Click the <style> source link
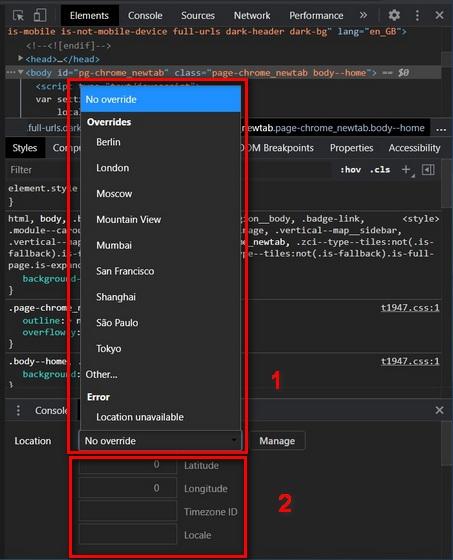453x560 pixels. pyautogui.click(x=421, y=219)
